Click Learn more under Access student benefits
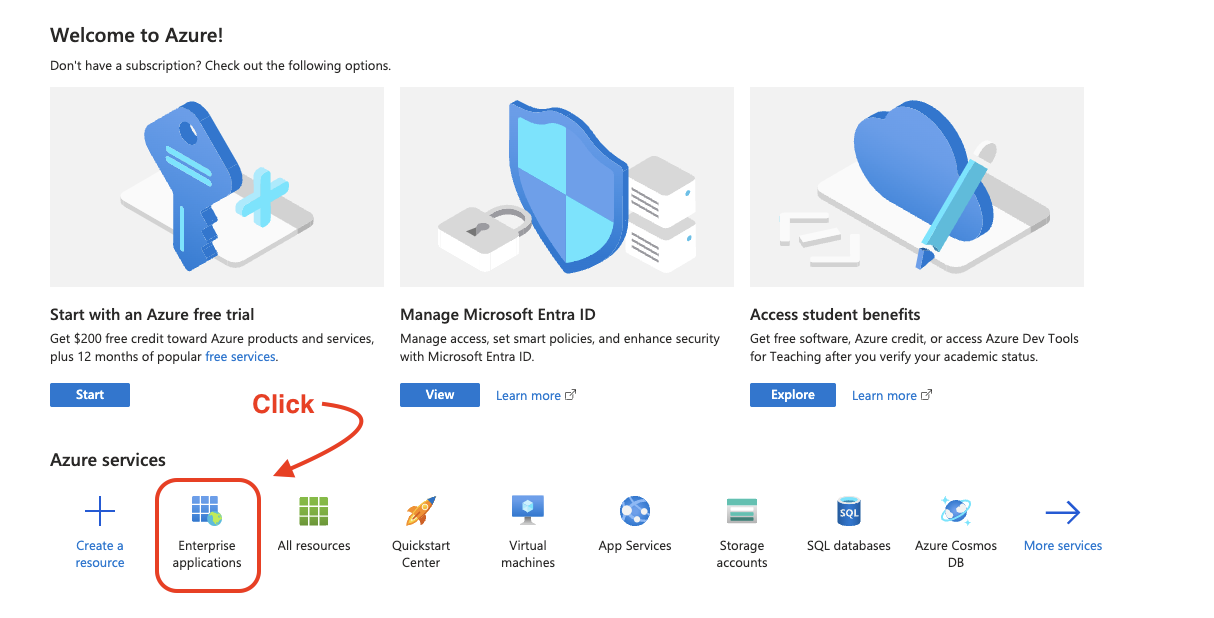The height and width of the screenshot is (618, 1214). coord(884,394)
